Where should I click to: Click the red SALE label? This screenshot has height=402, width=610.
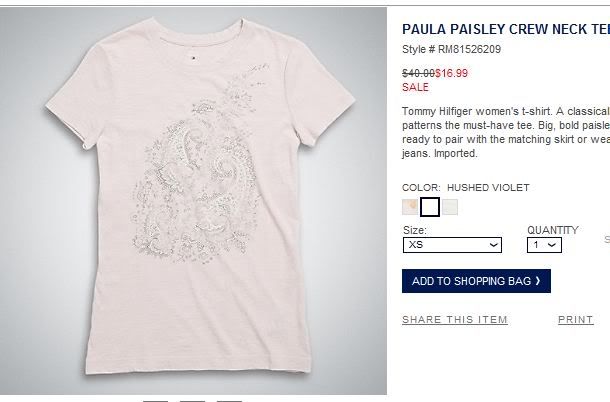(415, 87)
